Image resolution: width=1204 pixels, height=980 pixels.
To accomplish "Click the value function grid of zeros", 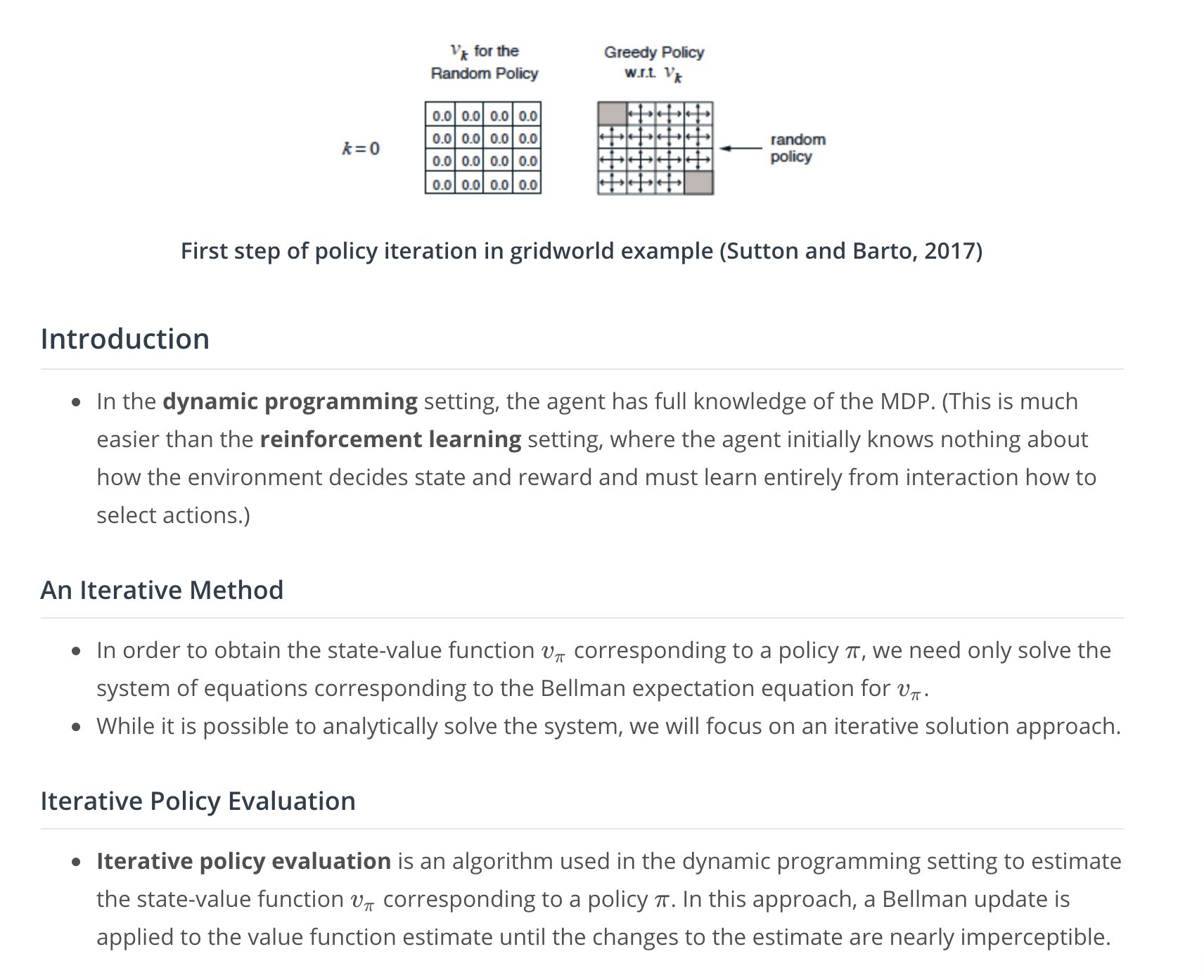I will click(483, 148).
